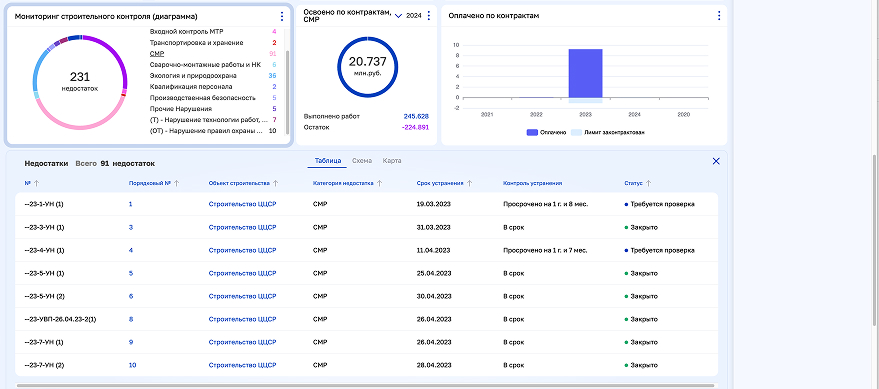Open Строительство ЦЦСР in row --23-3-УН (1)

coord(242,227)
